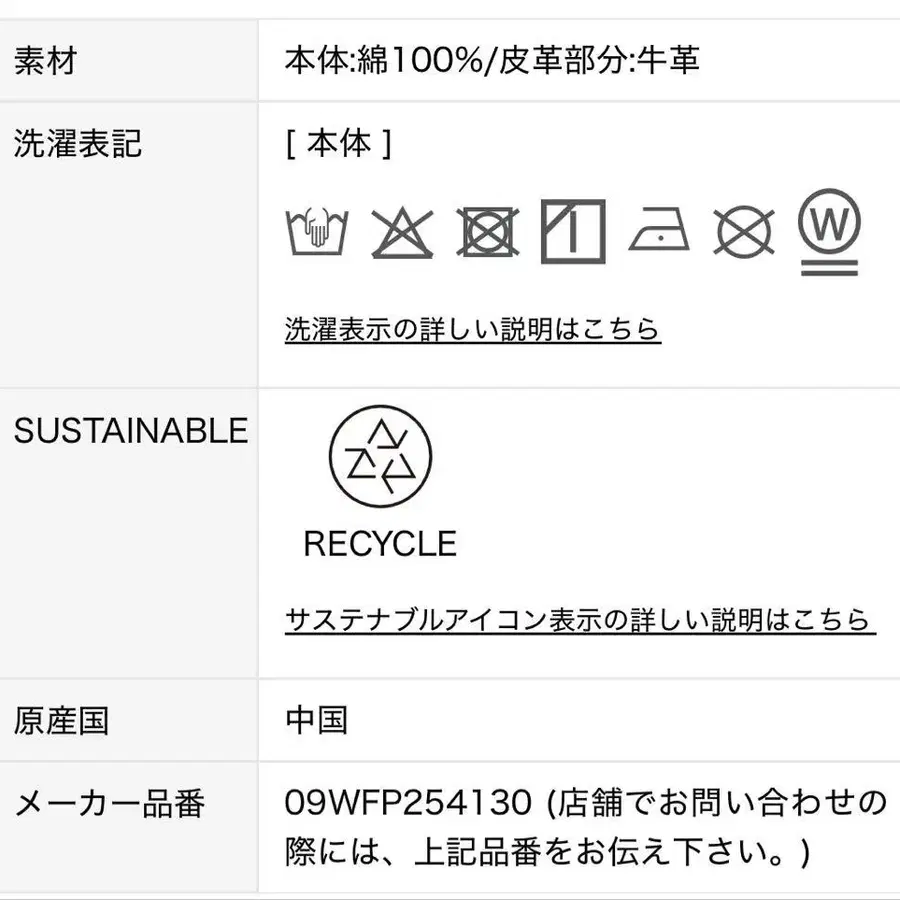Click the hand wash laundry icon

click(x=315, y=232)
